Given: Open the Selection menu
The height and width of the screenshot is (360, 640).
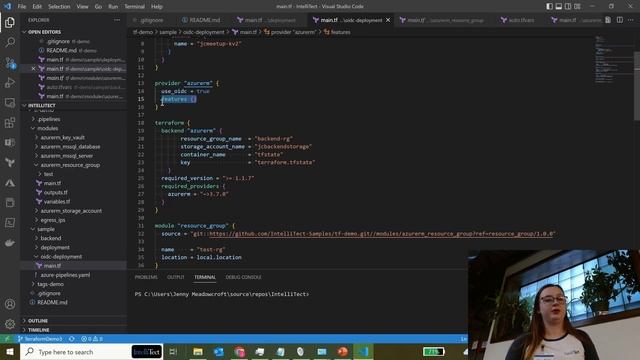Looking at the screenshot, I should coord(59,7).
